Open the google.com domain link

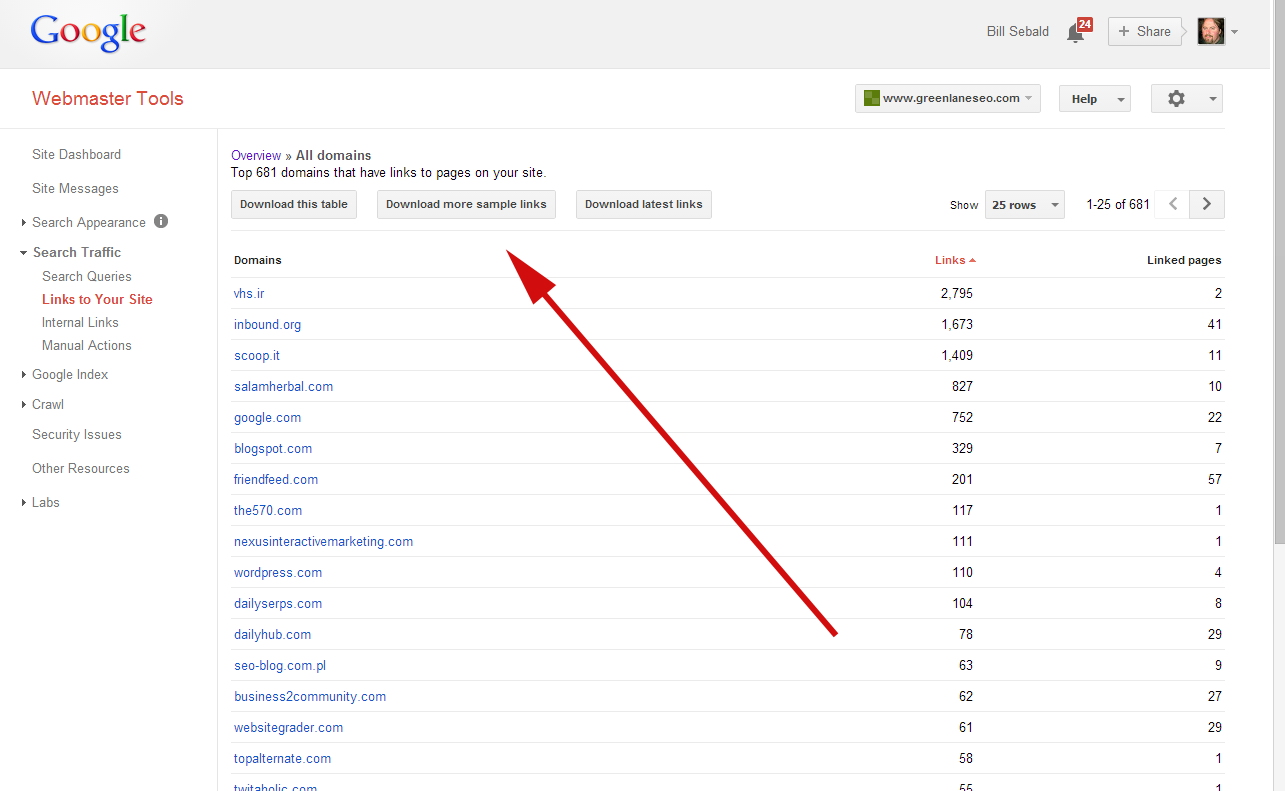[267, 417]
